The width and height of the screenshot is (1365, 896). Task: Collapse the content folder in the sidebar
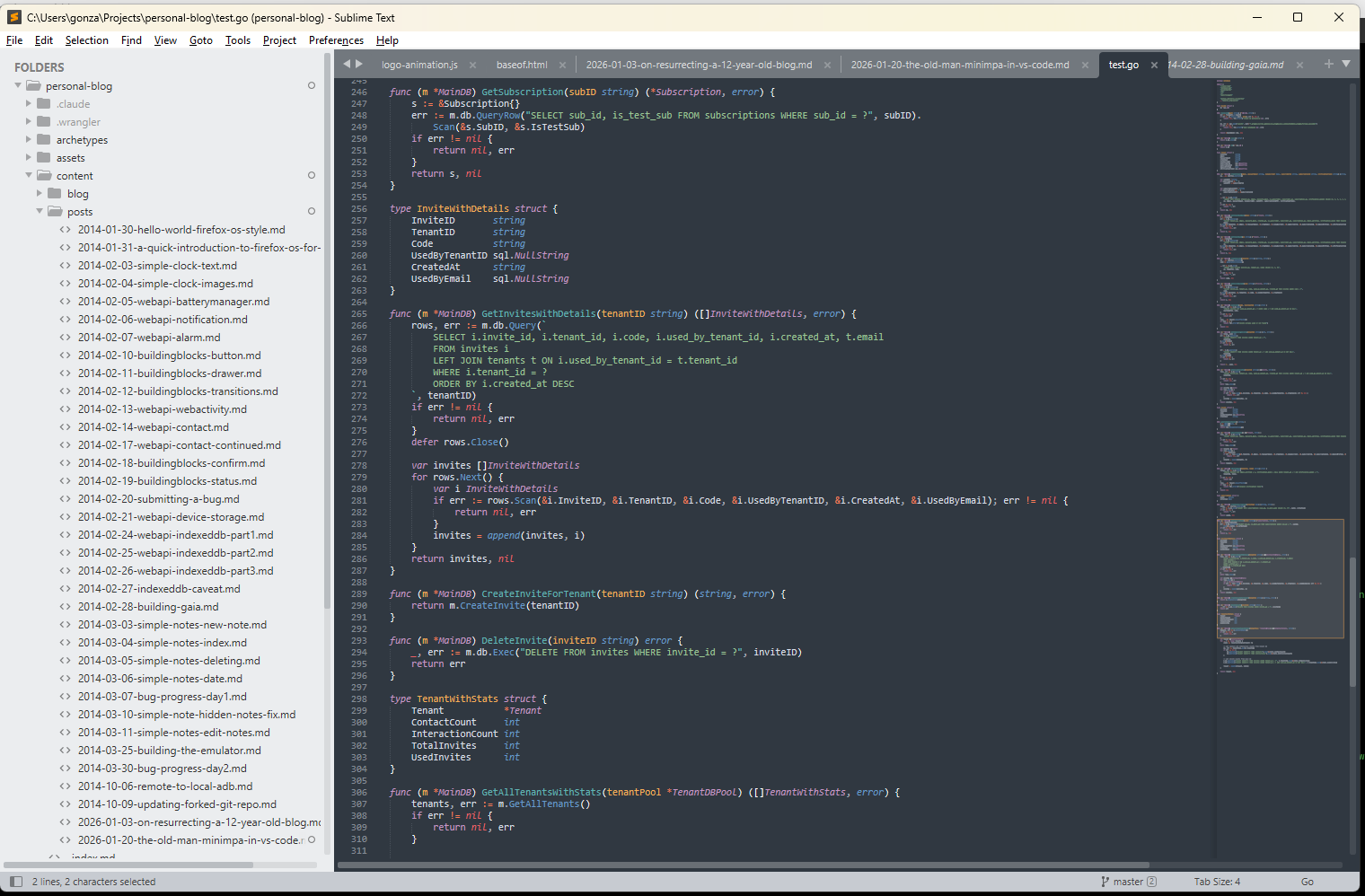[x=28, y=175]
